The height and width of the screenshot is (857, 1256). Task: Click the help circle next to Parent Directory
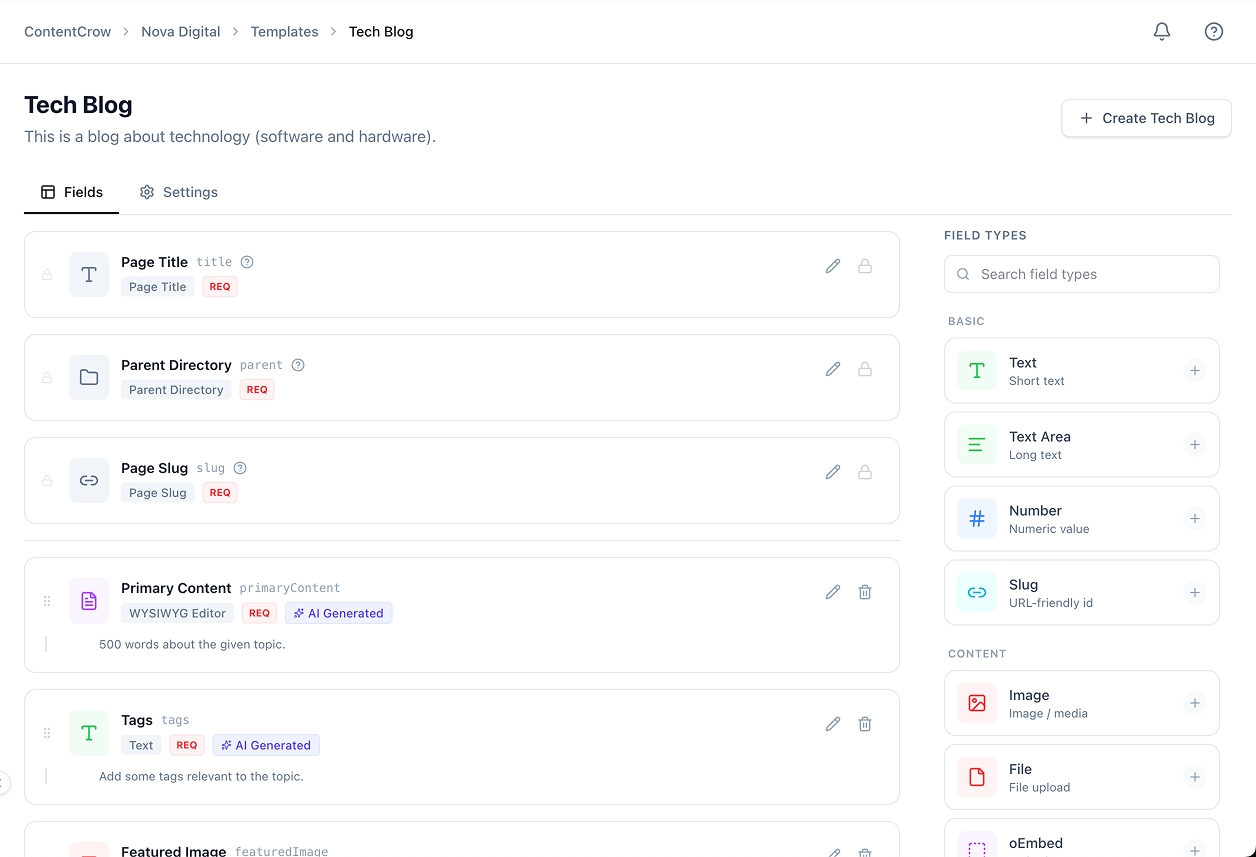click(298, 364)
